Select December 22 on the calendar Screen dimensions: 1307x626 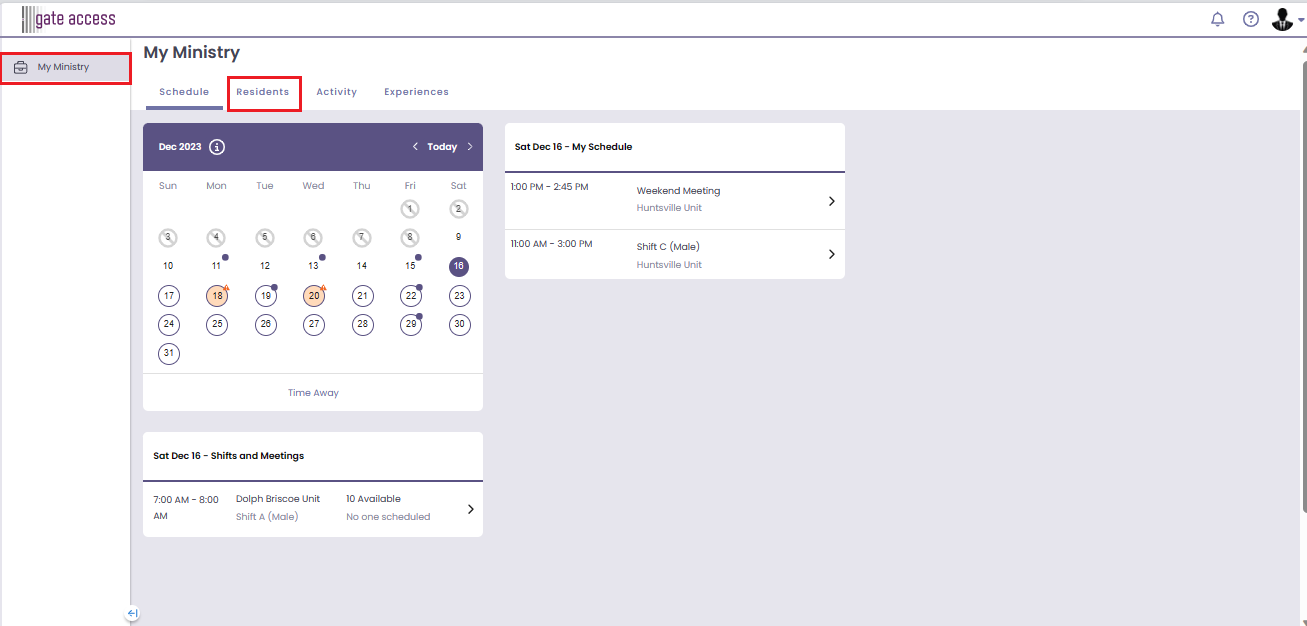410,296
